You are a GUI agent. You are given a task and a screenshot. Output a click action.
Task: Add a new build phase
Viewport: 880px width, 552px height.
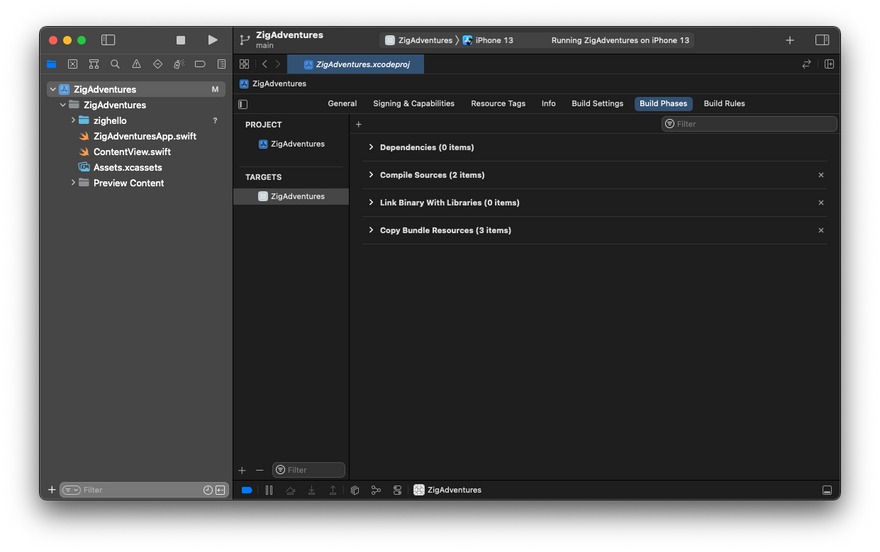click(359, 124)
